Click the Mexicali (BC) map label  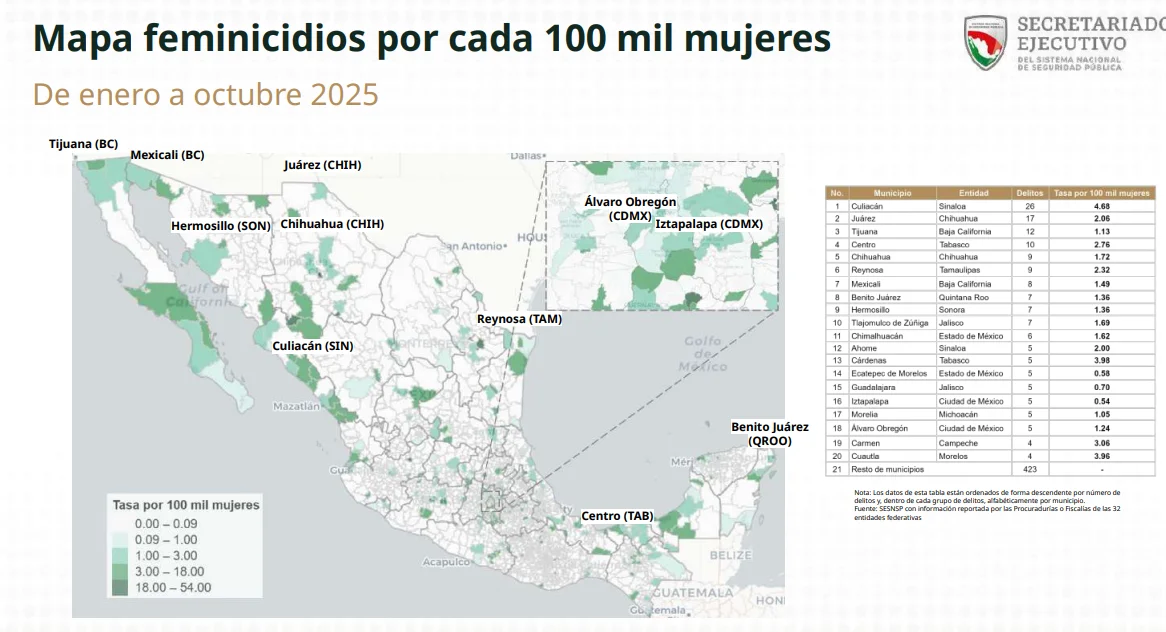167,155
